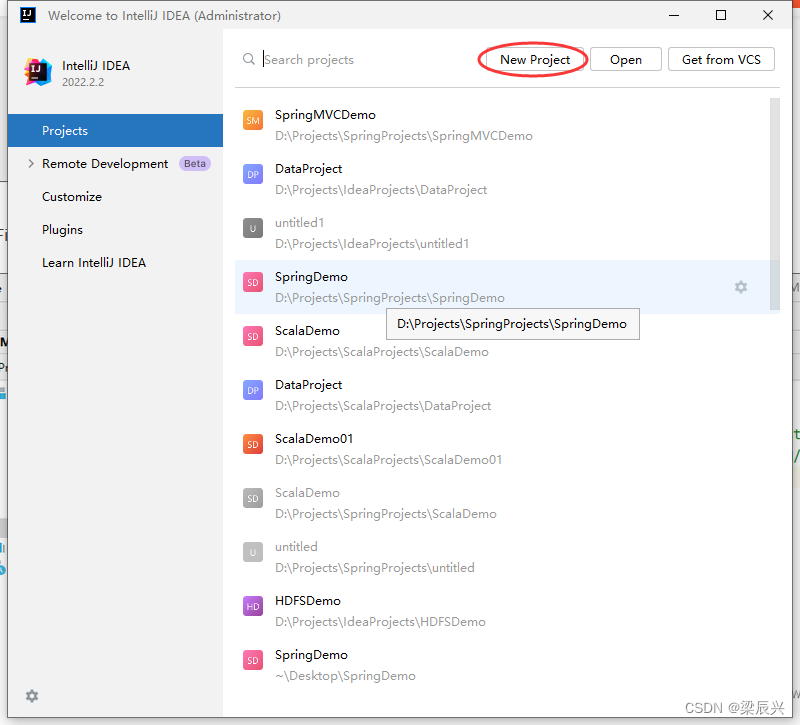Image resolution: width=800 pixels, height=725 pixels.
Task: Click the New Project button
Action: click(x=535, y=59)
